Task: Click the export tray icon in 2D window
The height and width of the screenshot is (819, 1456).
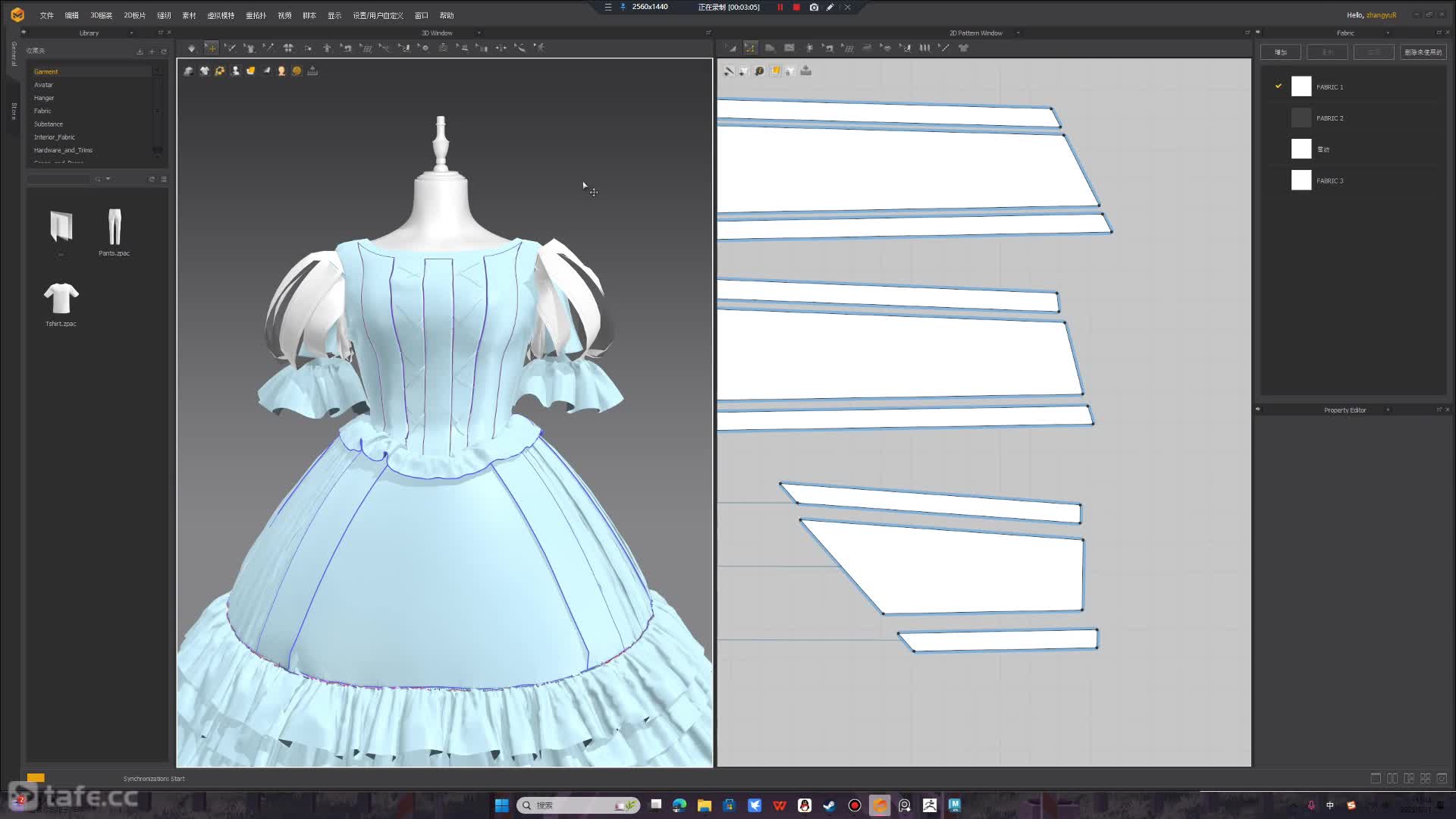Action: point(806,71)
